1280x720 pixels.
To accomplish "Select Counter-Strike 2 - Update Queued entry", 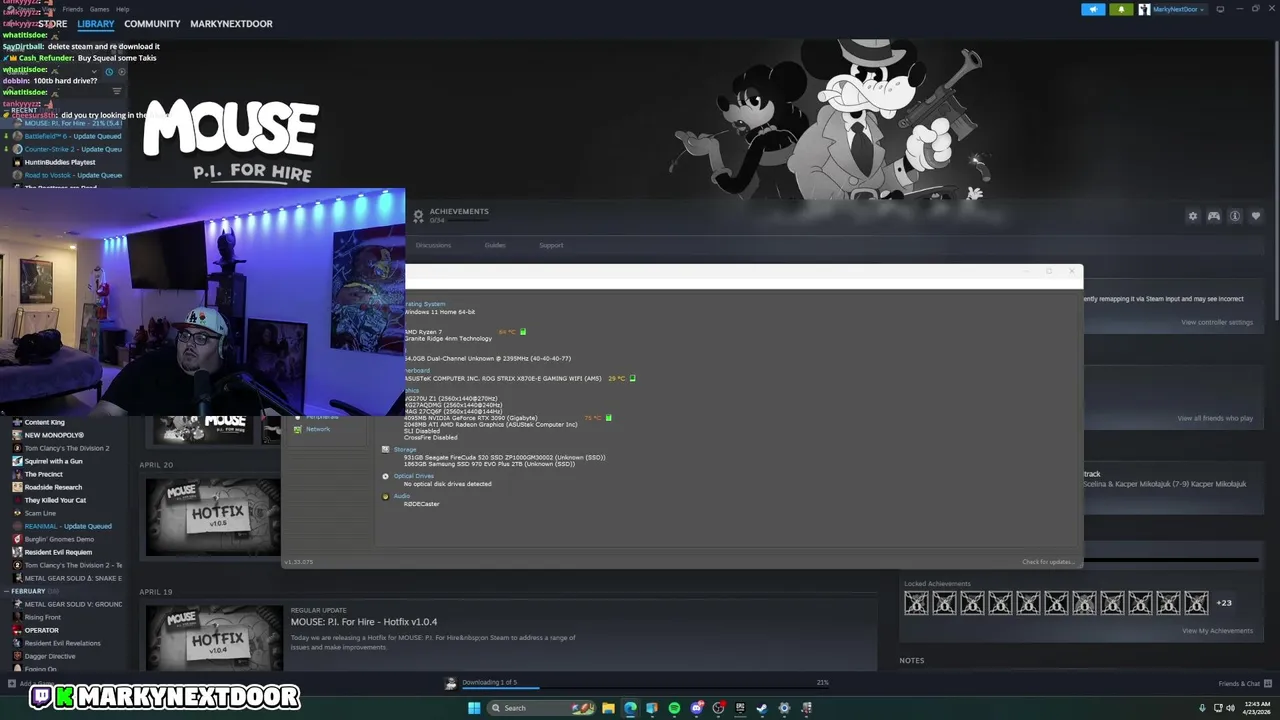I will [72, 149].
